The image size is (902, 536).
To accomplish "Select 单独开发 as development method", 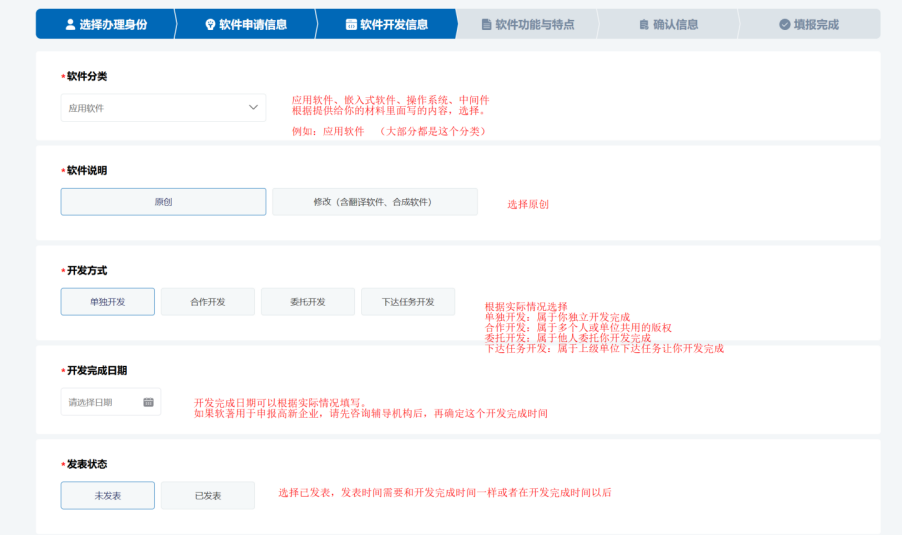I will coord(107,302).
